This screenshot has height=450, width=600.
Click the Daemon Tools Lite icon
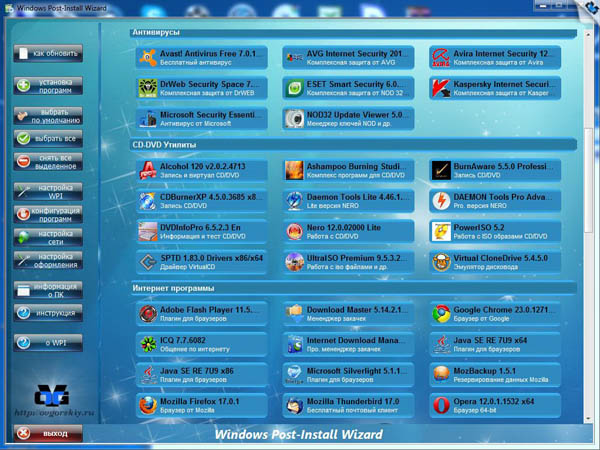[x=295, y=201]
